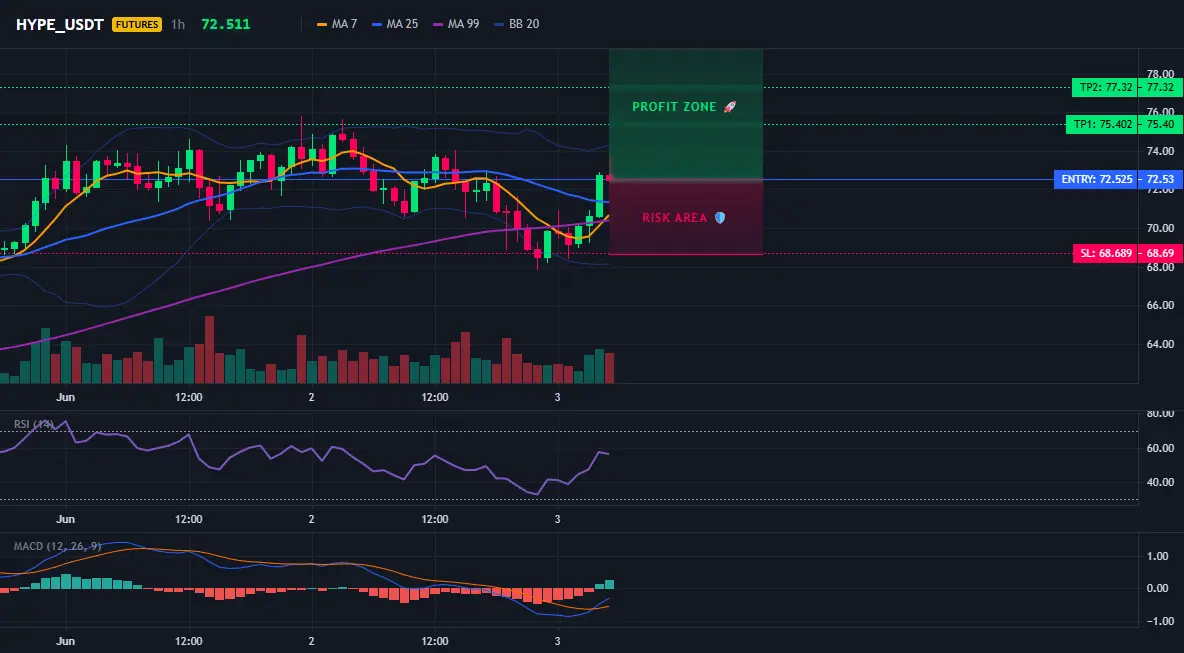
Task: Click the MACD 0.00 axis label
Action: pyautogui.click(x=1158, y=588)
